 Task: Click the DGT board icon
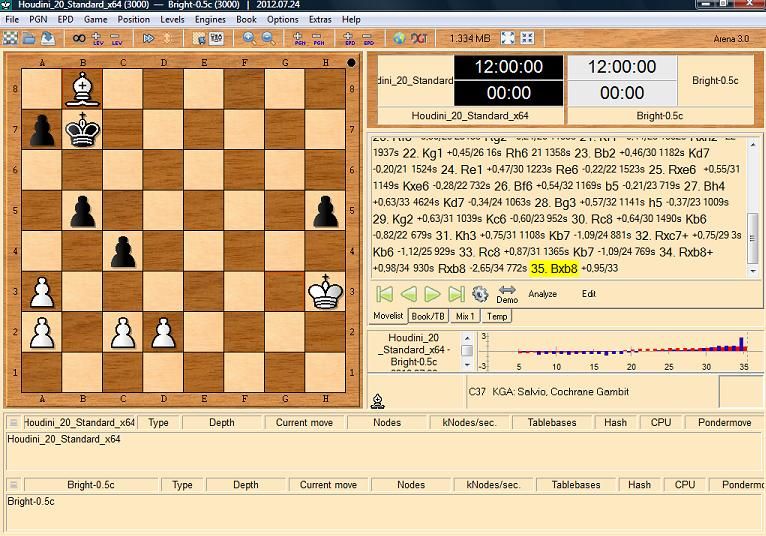pyautogui.click(x=420, y=38)
